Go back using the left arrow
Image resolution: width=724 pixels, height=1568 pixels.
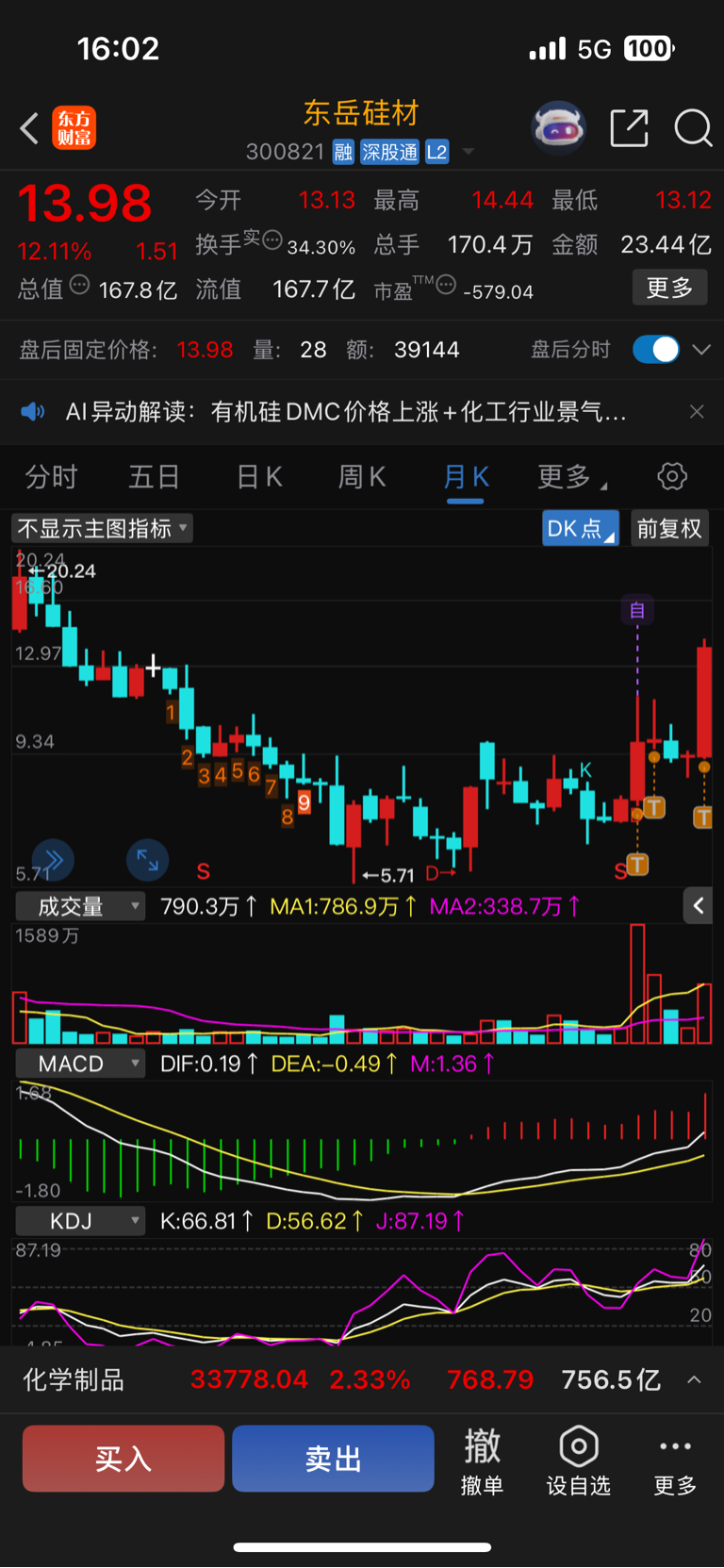point(29,128)
